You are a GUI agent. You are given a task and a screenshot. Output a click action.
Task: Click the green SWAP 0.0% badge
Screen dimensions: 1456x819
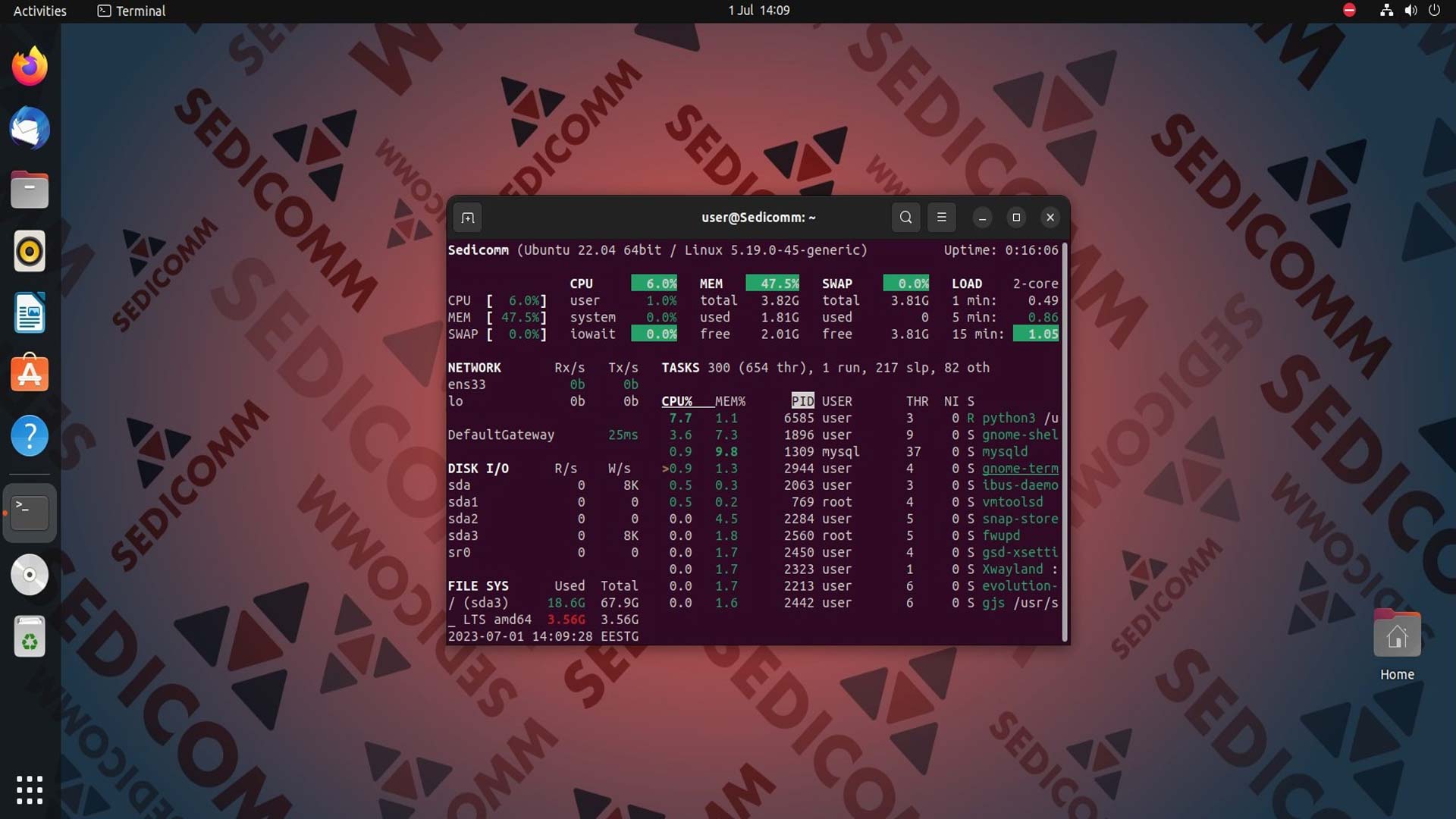[906, 284]
